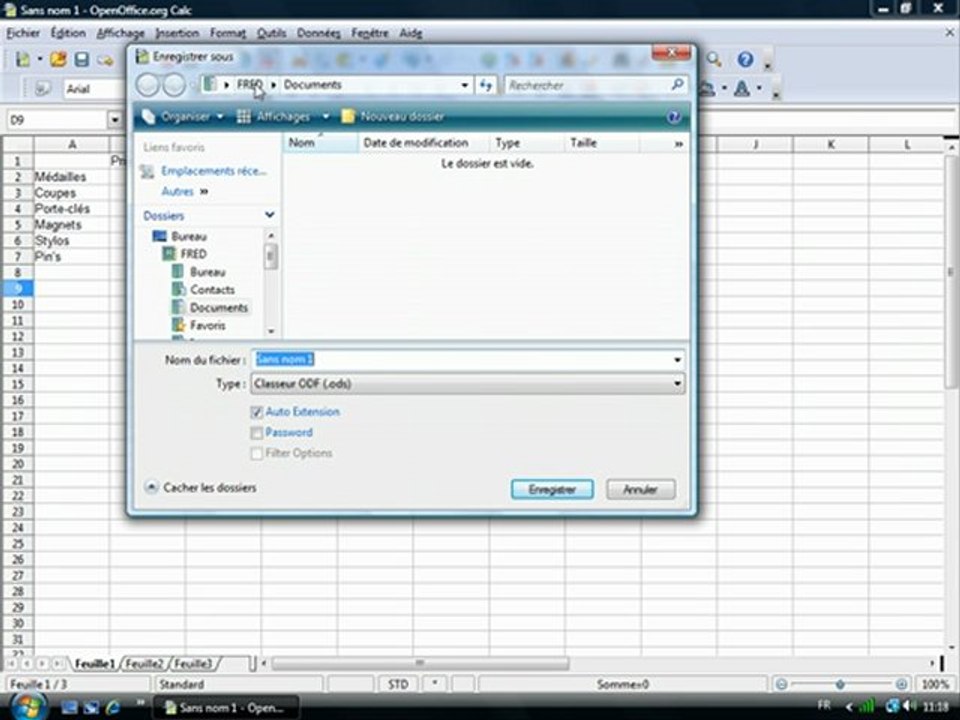Click the volume icon in system tray
The width and height of the screenshot is (960, 720).
point(910,706)
